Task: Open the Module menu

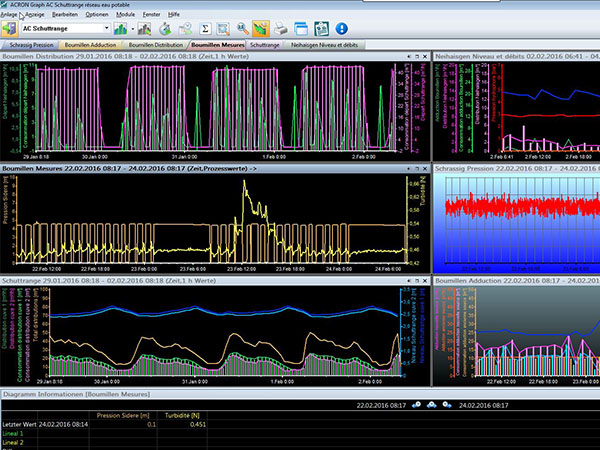Action: pos(126,14)
